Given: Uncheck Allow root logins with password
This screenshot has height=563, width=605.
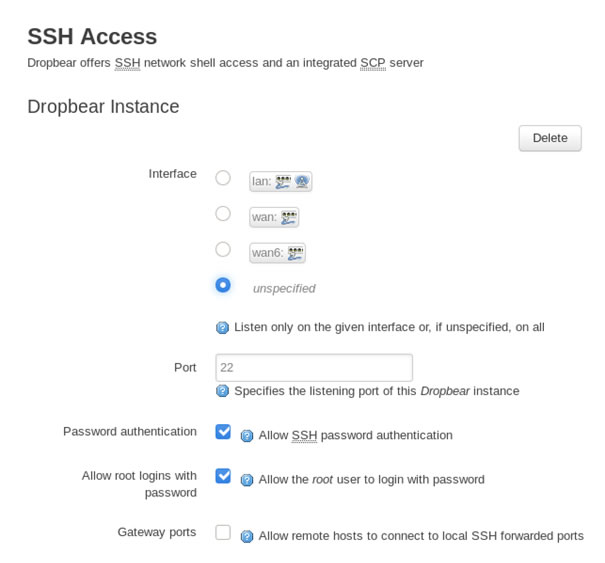Looking at the screenshot, I should click(223, 476).
